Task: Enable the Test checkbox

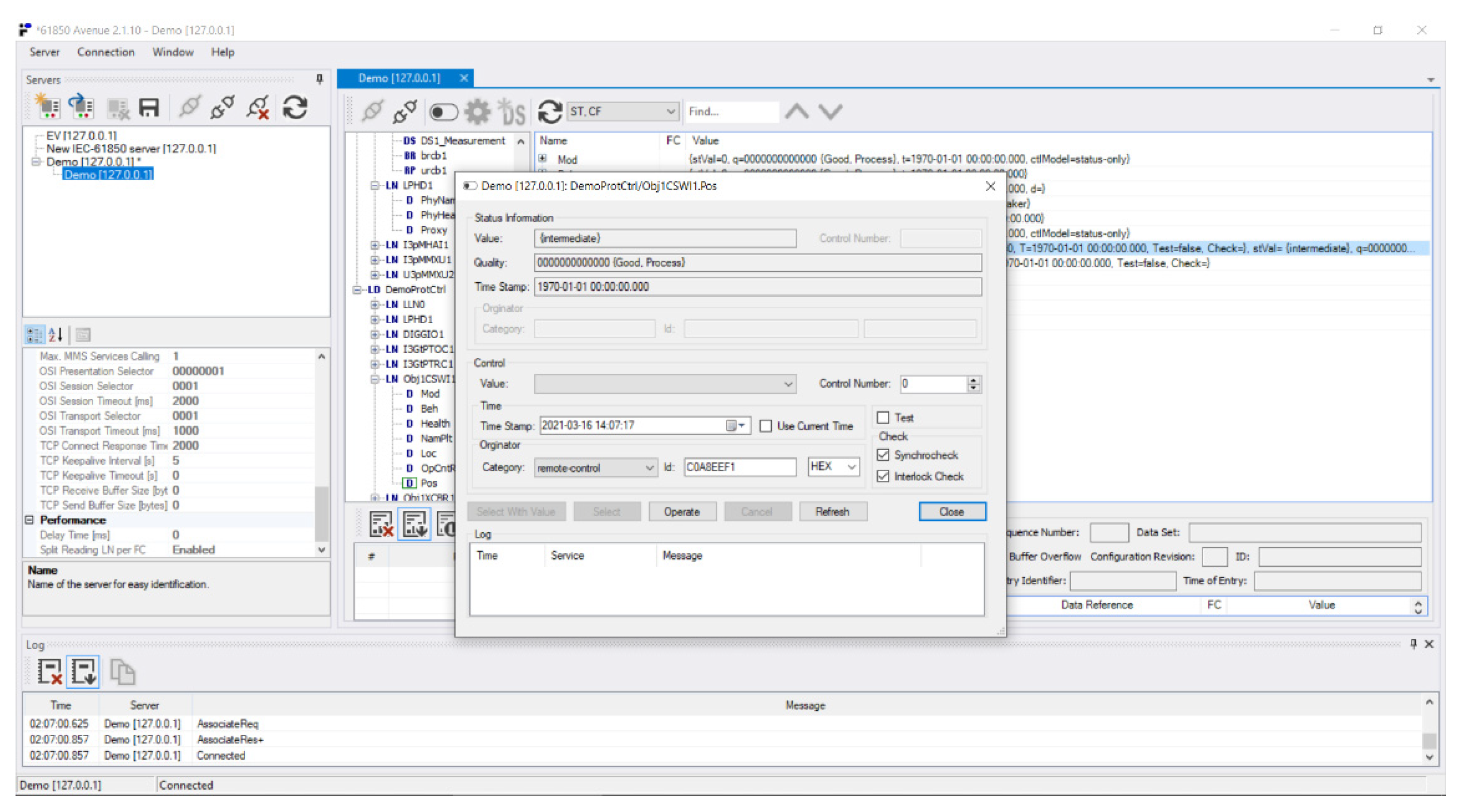Action: (x=883, y=418)
